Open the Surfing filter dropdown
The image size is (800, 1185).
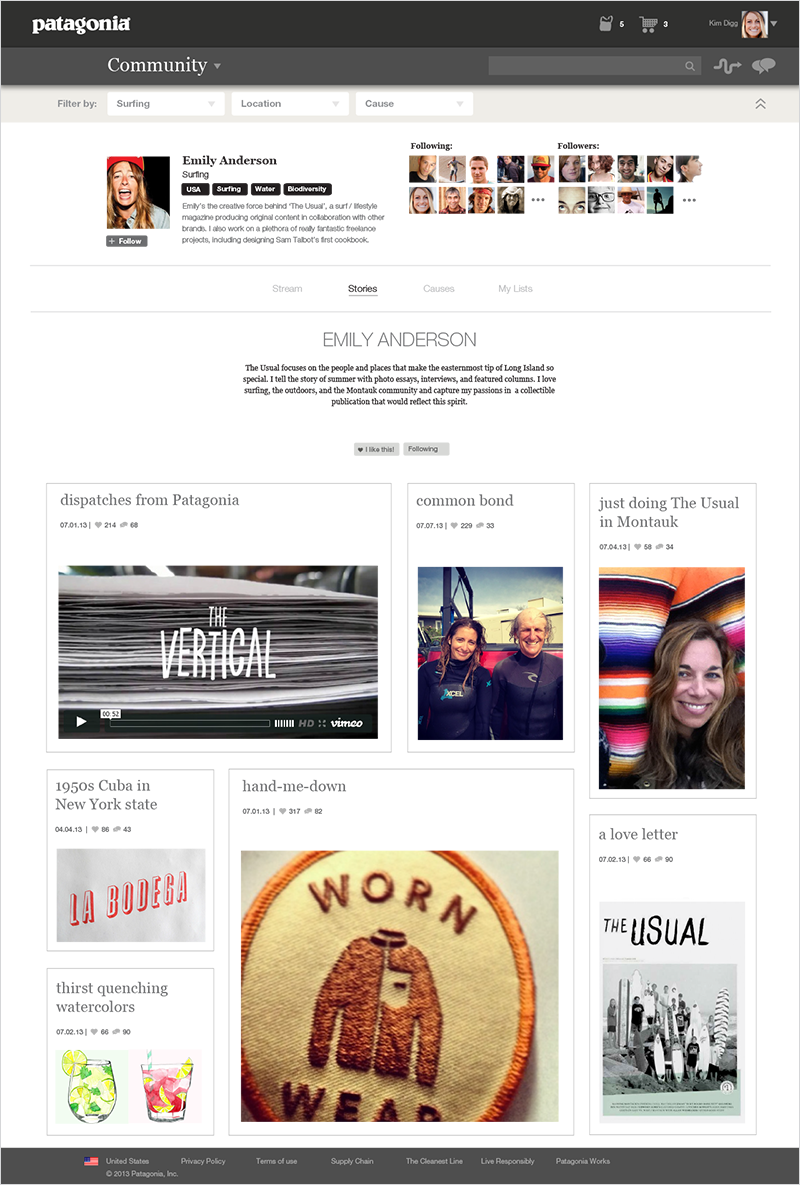point(166,104)
